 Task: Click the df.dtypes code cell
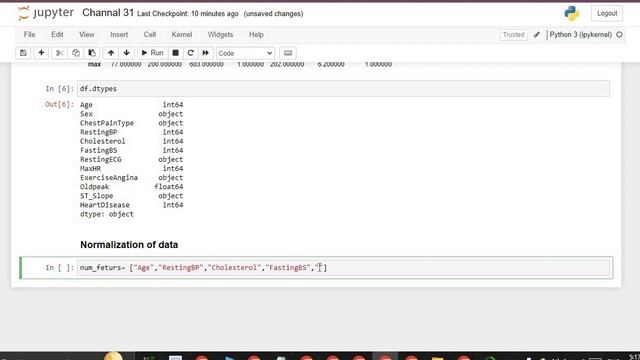[343, 89]
